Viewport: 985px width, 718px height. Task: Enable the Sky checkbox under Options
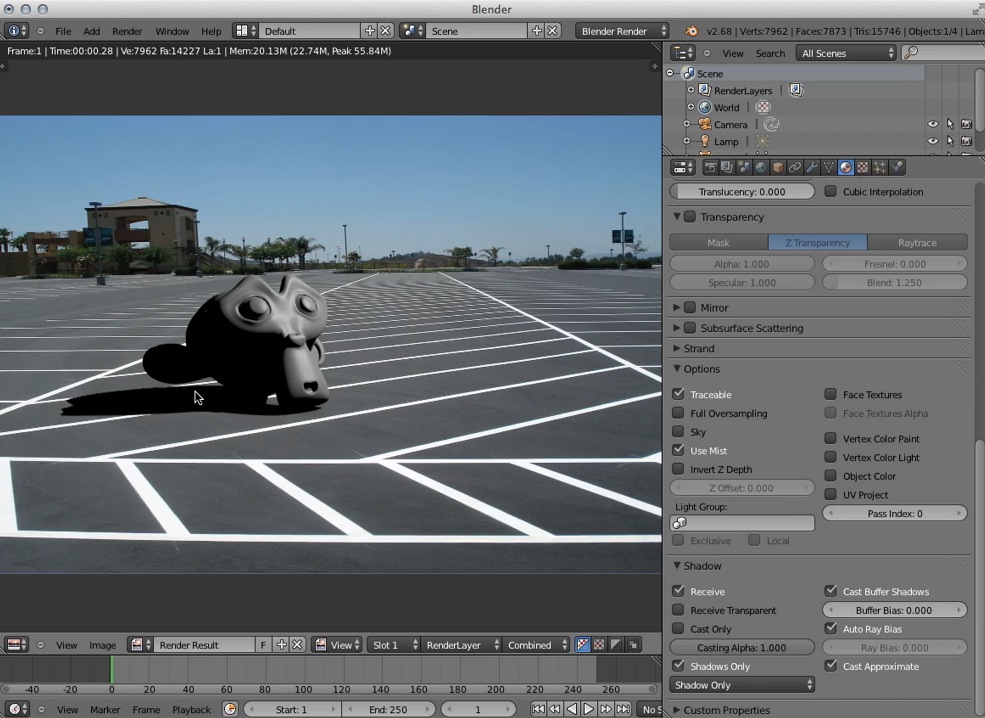678,431
